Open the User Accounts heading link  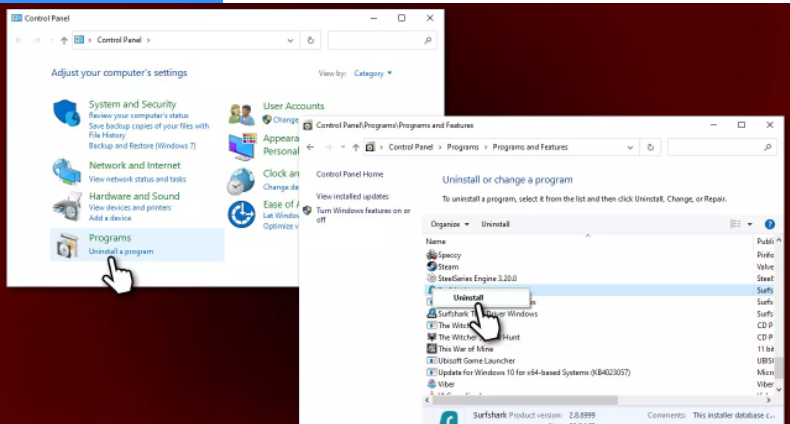(x=293, y=106)
